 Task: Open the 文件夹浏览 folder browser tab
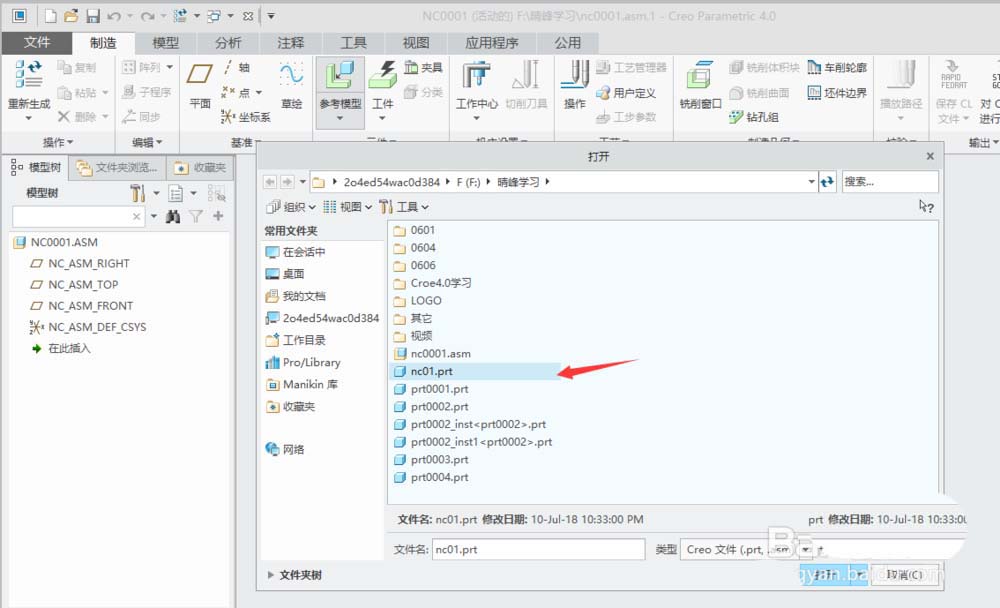pyautogui.click(x=117, y=167)
